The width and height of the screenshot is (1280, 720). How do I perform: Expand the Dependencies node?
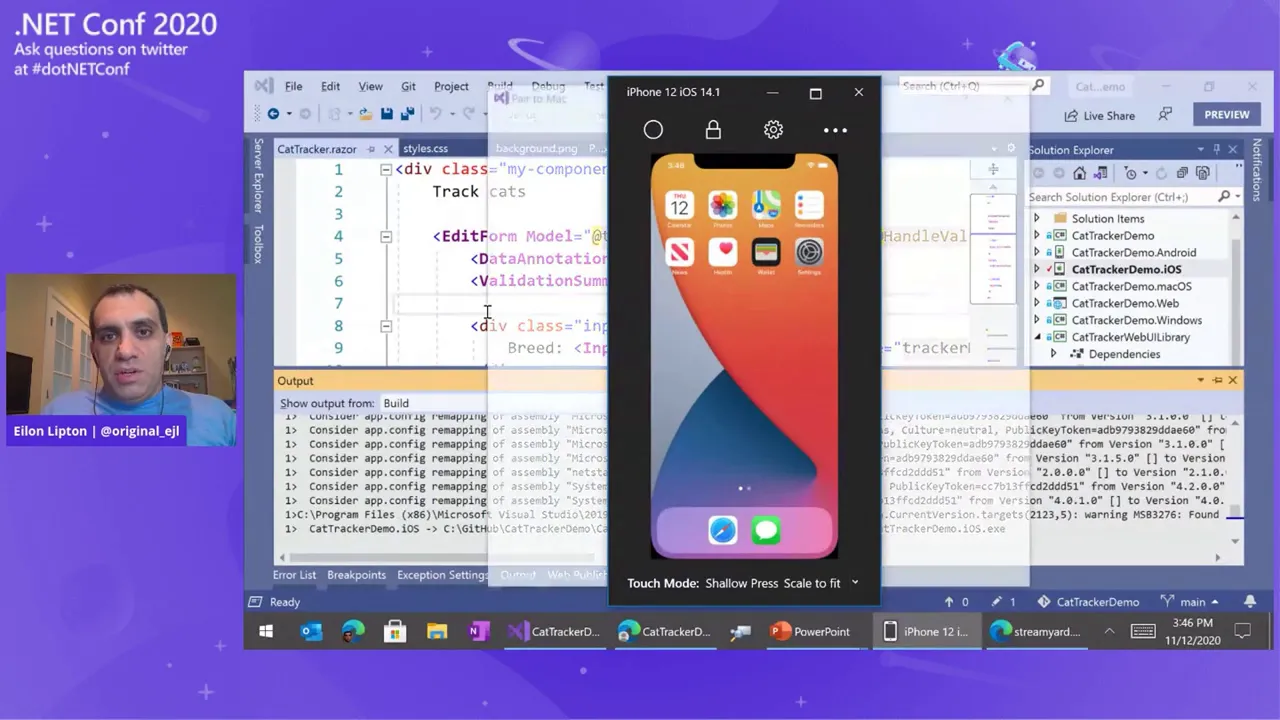tap(1053, 354)
